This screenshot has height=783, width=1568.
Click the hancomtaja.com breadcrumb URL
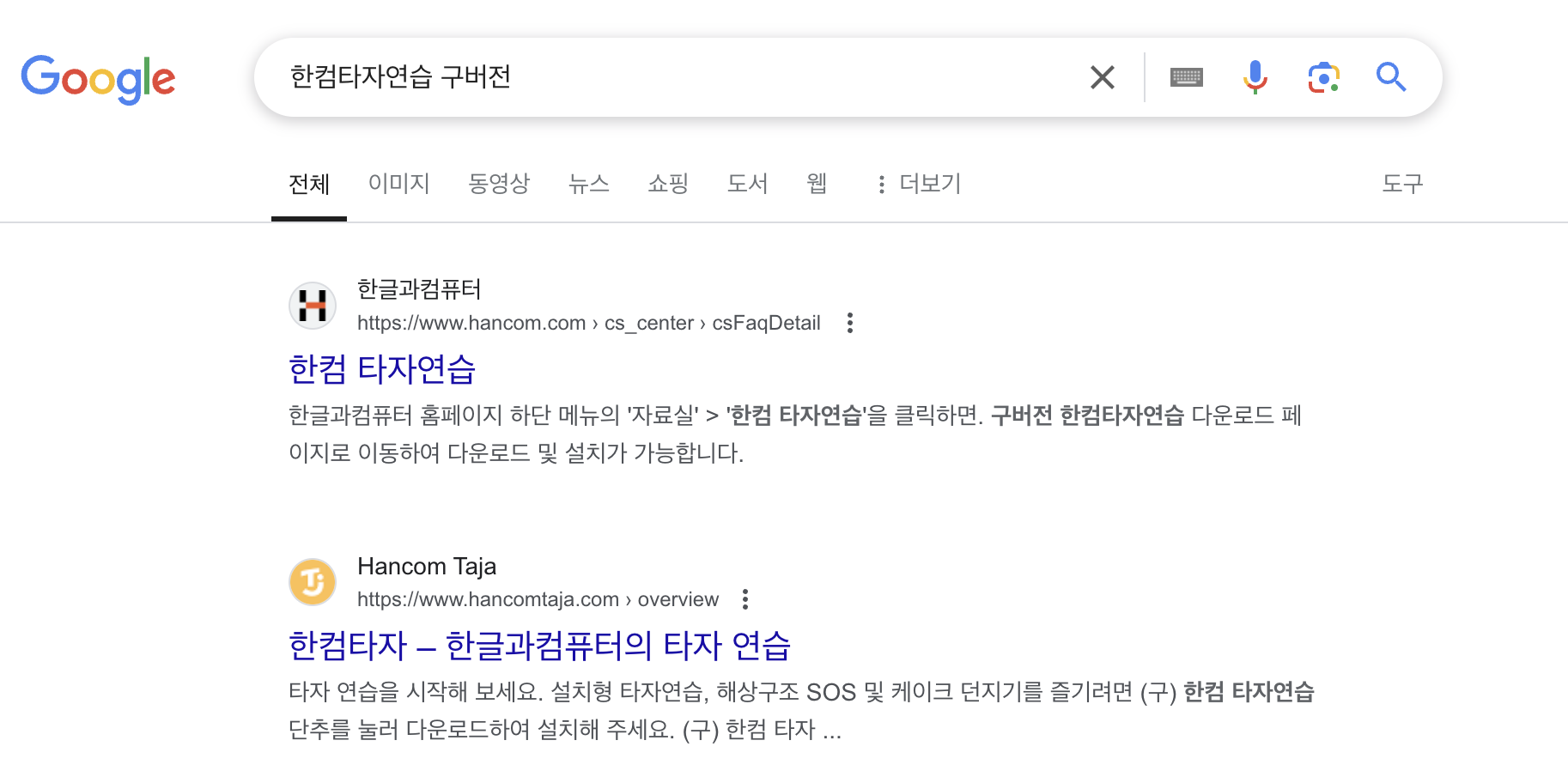click(538, 599)
